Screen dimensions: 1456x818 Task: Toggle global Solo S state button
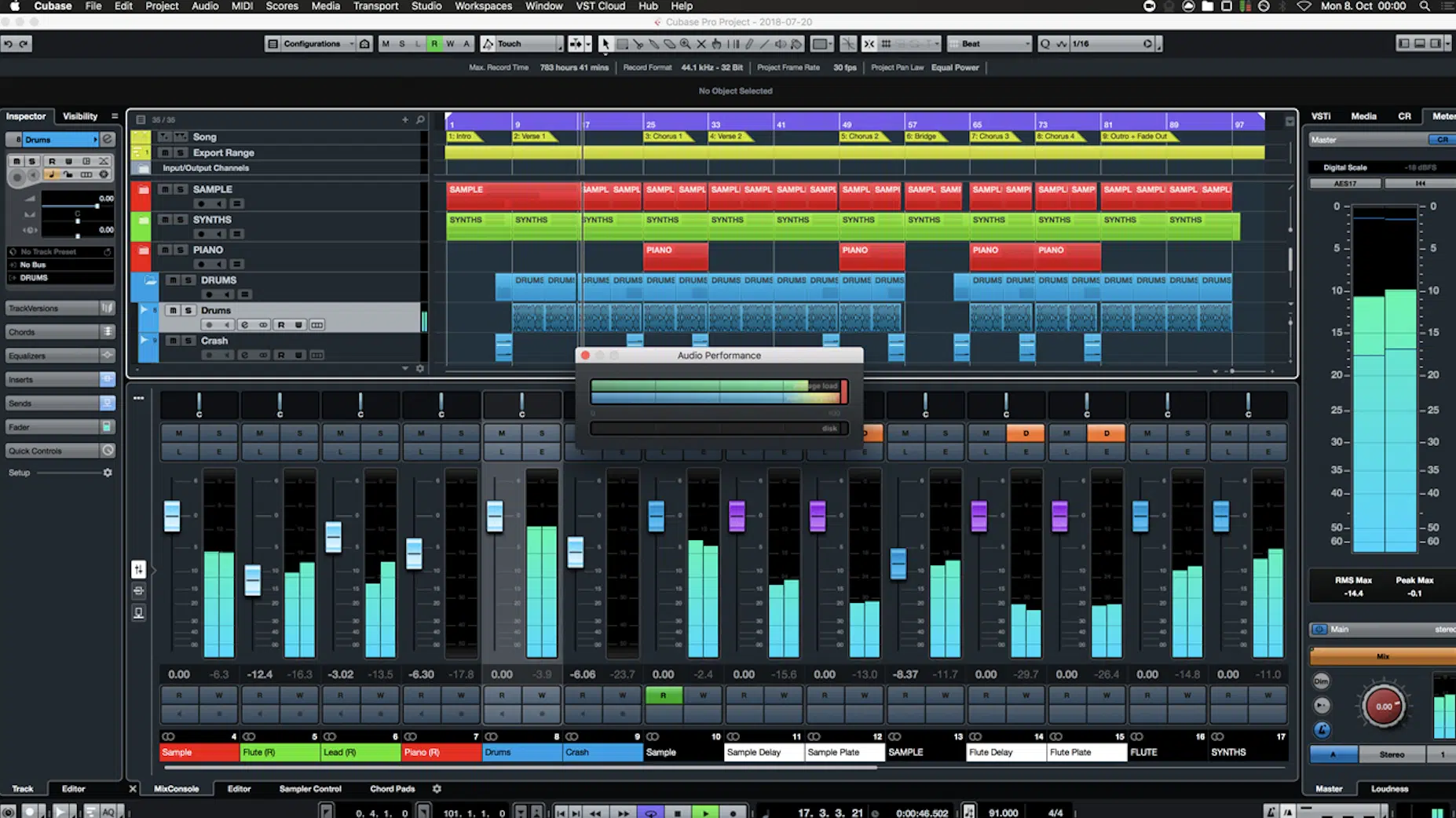click(x=401, y=44)
